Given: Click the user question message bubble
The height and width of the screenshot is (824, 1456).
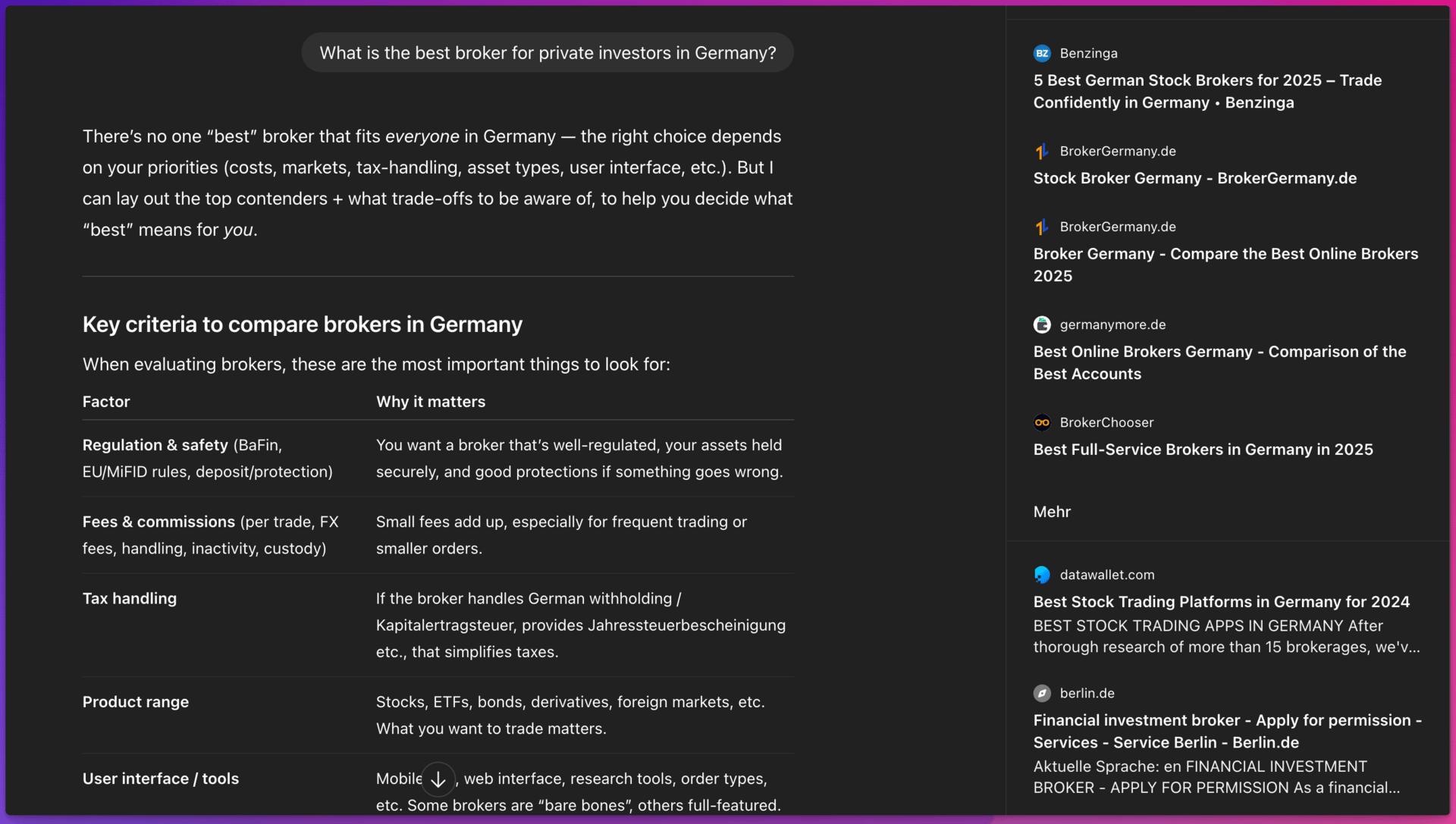Looking at the screenshot, I should click(x=548, y=53).
